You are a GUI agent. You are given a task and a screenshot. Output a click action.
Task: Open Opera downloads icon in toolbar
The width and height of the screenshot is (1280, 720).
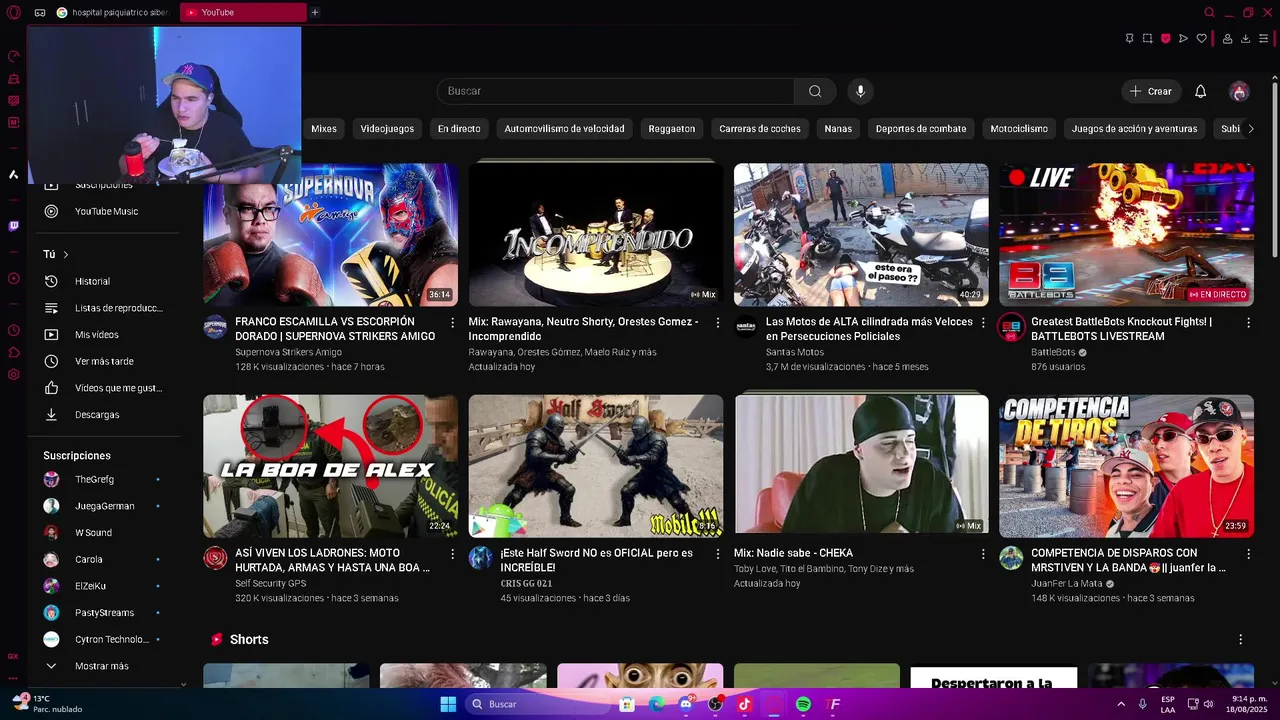pos(1245,39)
